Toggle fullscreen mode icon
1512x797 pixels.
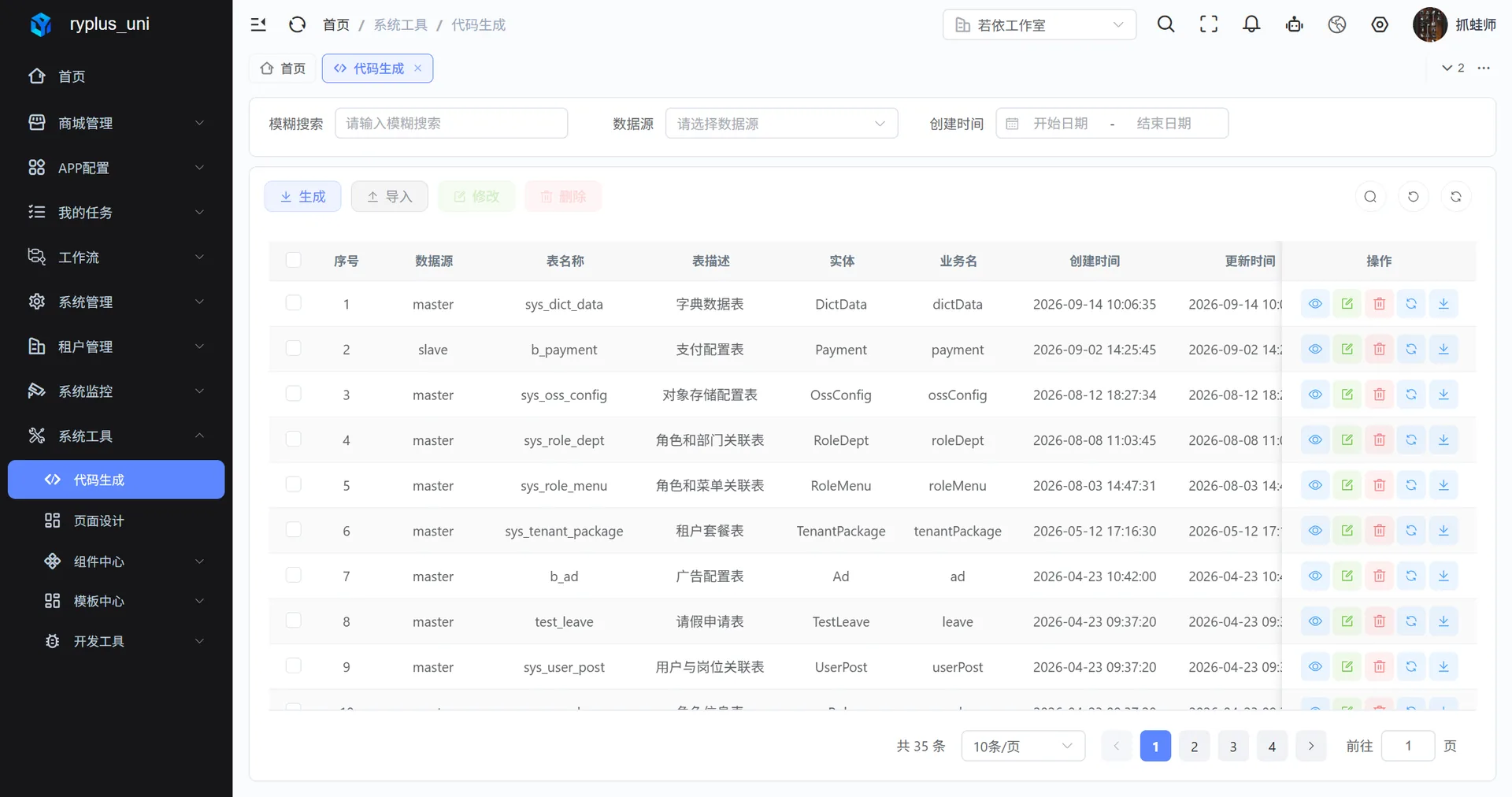(1209, 24)
